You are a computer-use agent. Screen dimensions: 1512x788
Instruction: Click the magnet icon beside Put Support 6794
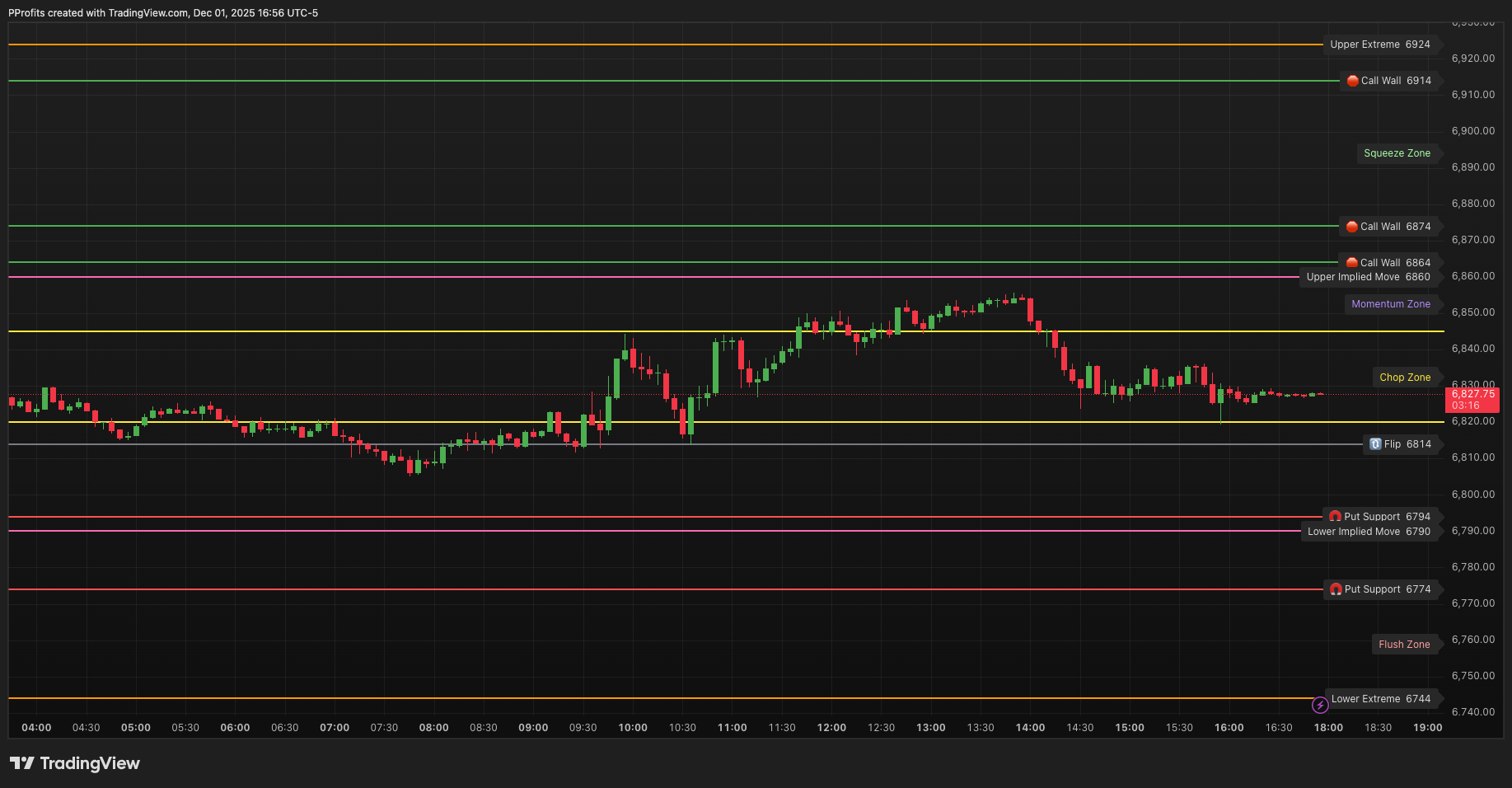coord(1335,516)
